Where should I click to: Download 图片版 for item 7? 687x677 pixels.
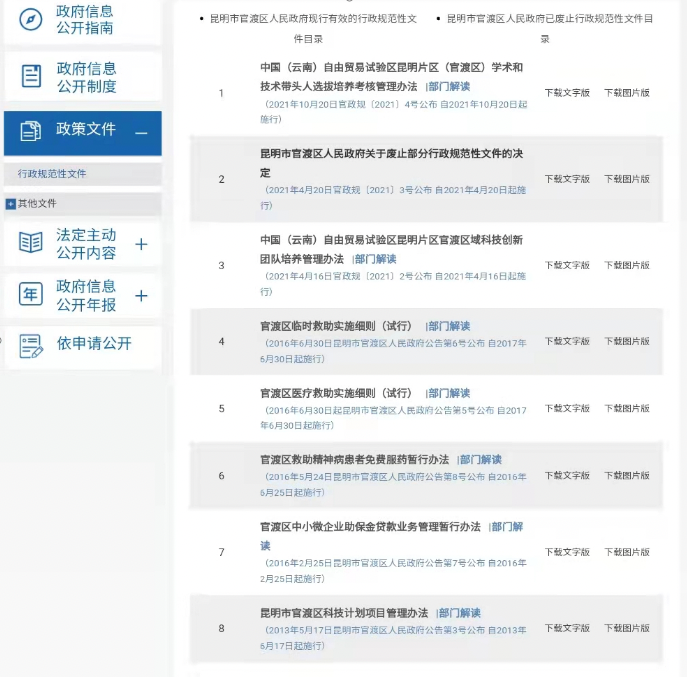(x=627, y=552)
